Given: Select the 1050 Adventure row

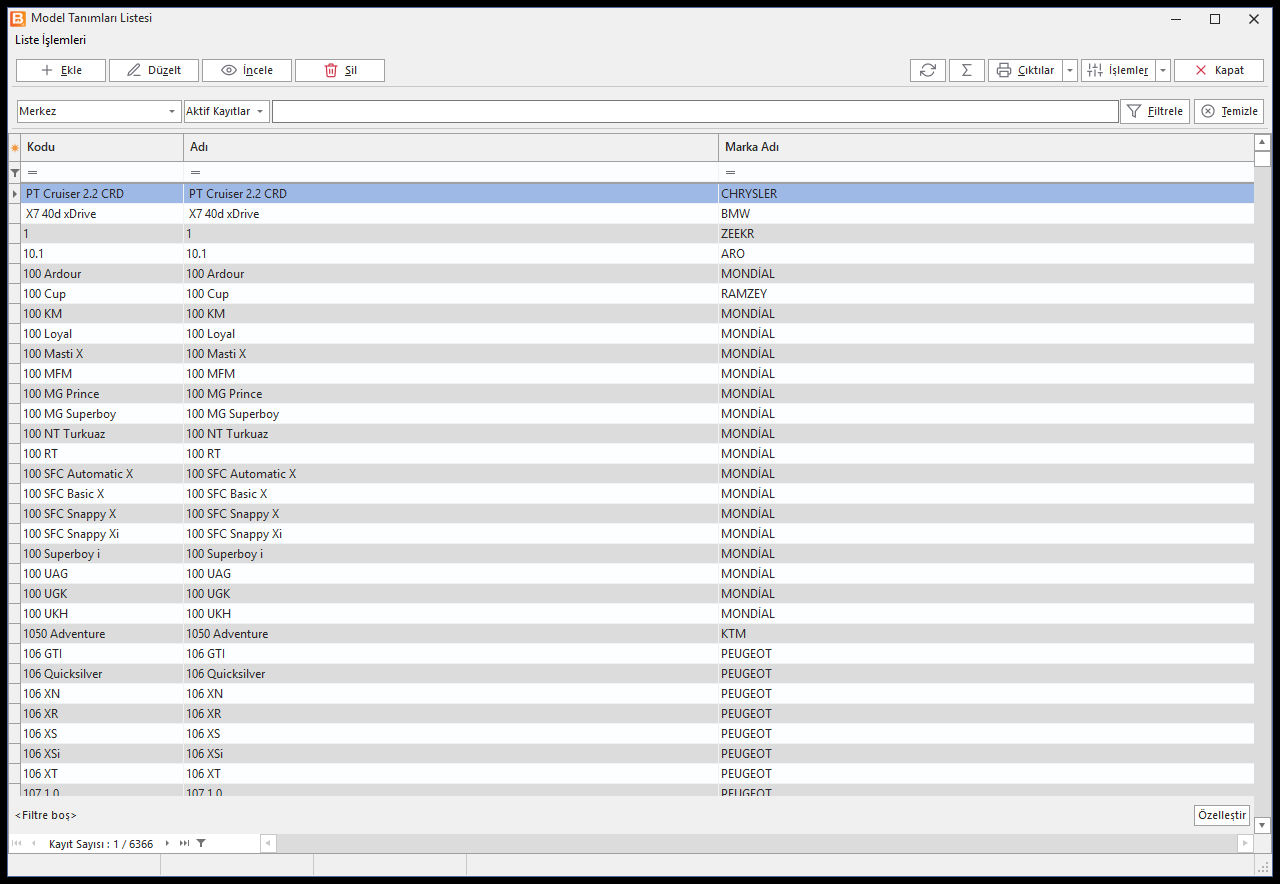Looking at the screenshot, I should click(637, 634).
